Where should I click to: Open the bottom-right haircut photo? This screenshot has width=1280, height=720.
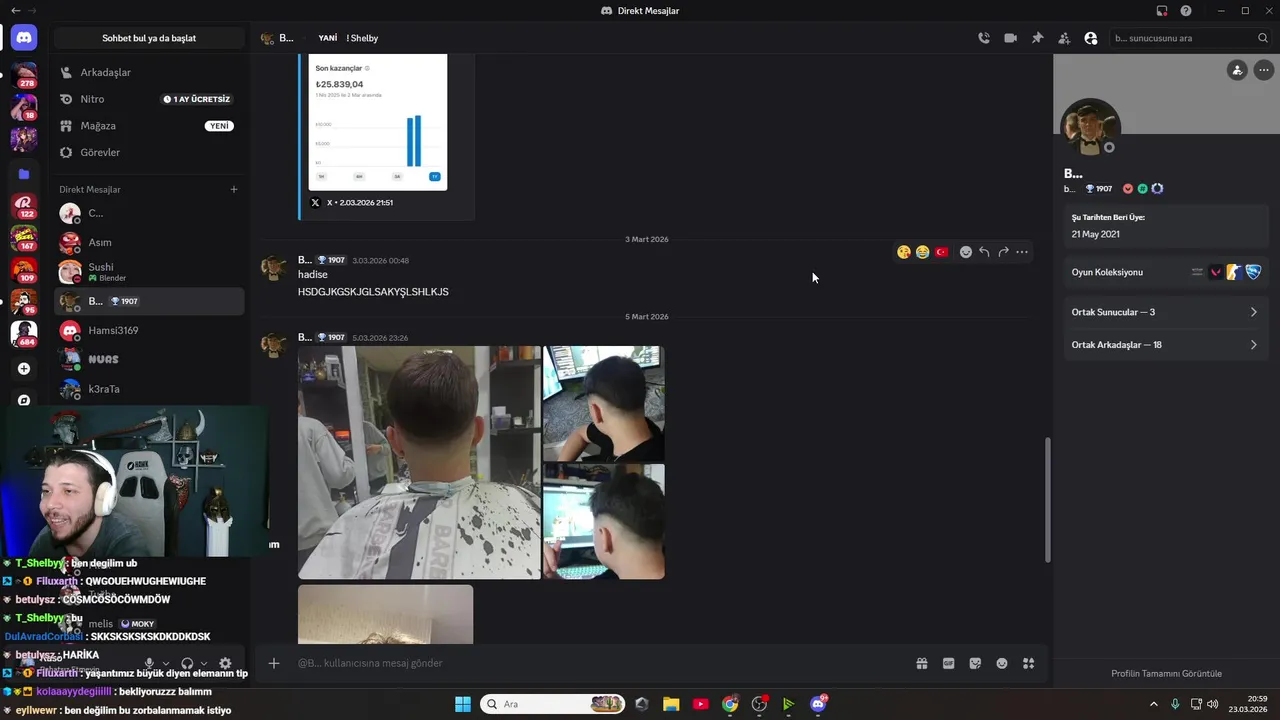click(604, 521)
